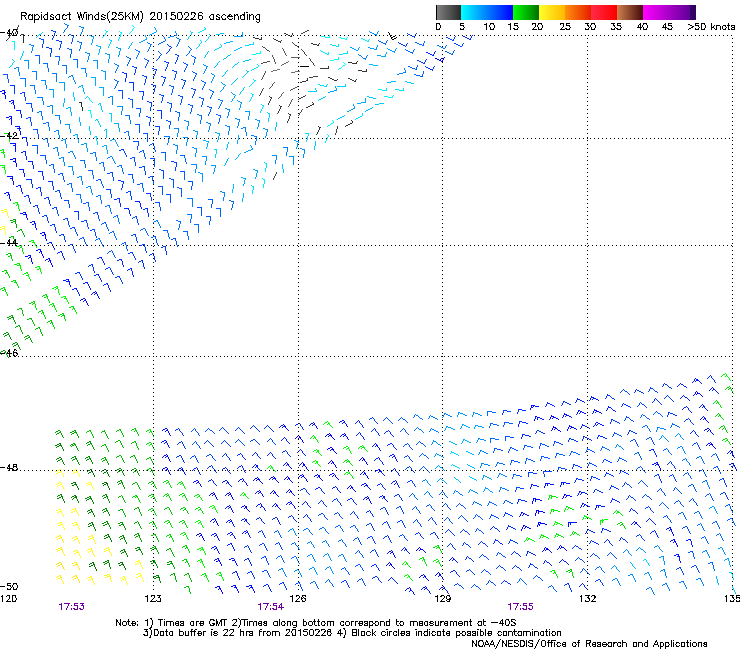Click the '123' longitude axis label
Image resolution: width=740 pixels, height=650 pixels.
tap(153, 599)
